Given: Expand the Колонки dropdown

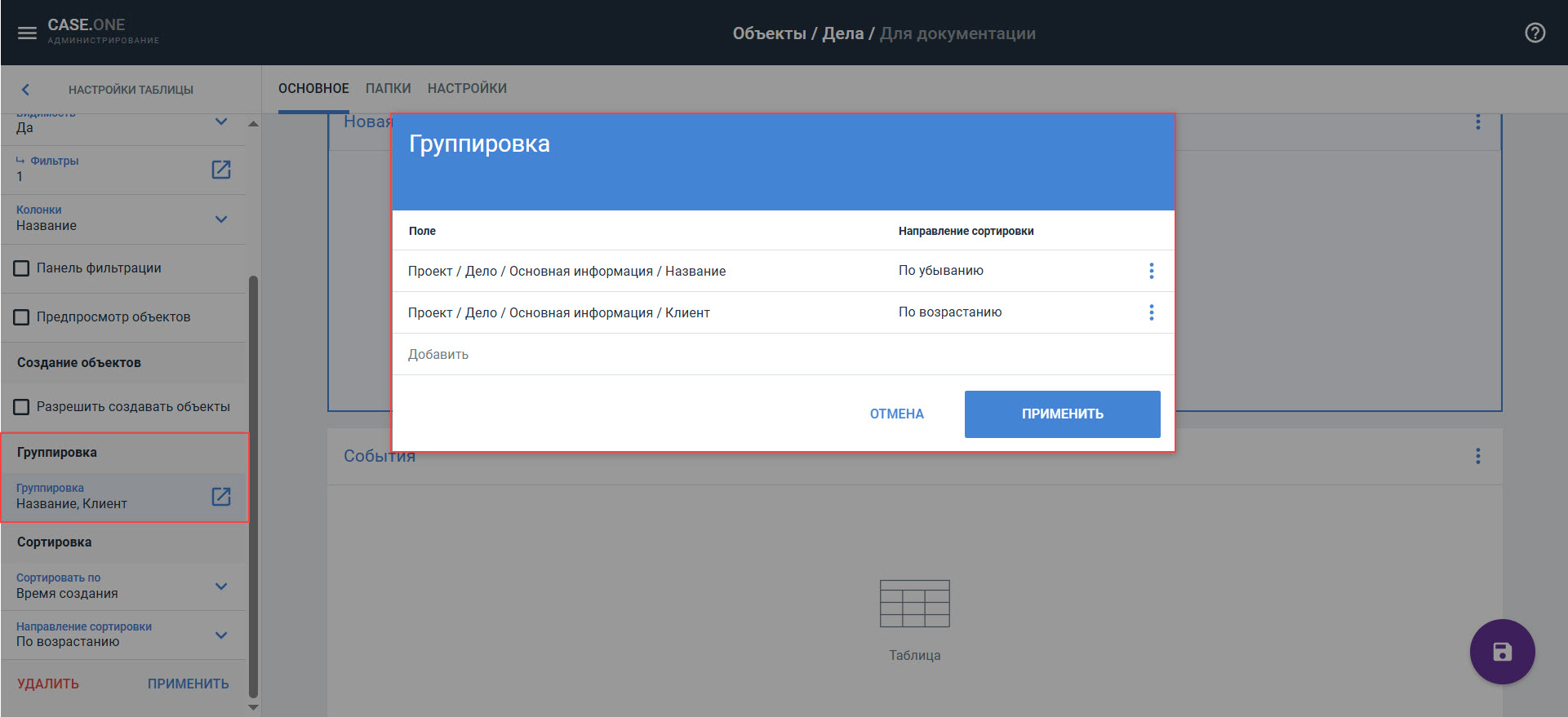Looking at the screenshot, I should coord(221,219).
